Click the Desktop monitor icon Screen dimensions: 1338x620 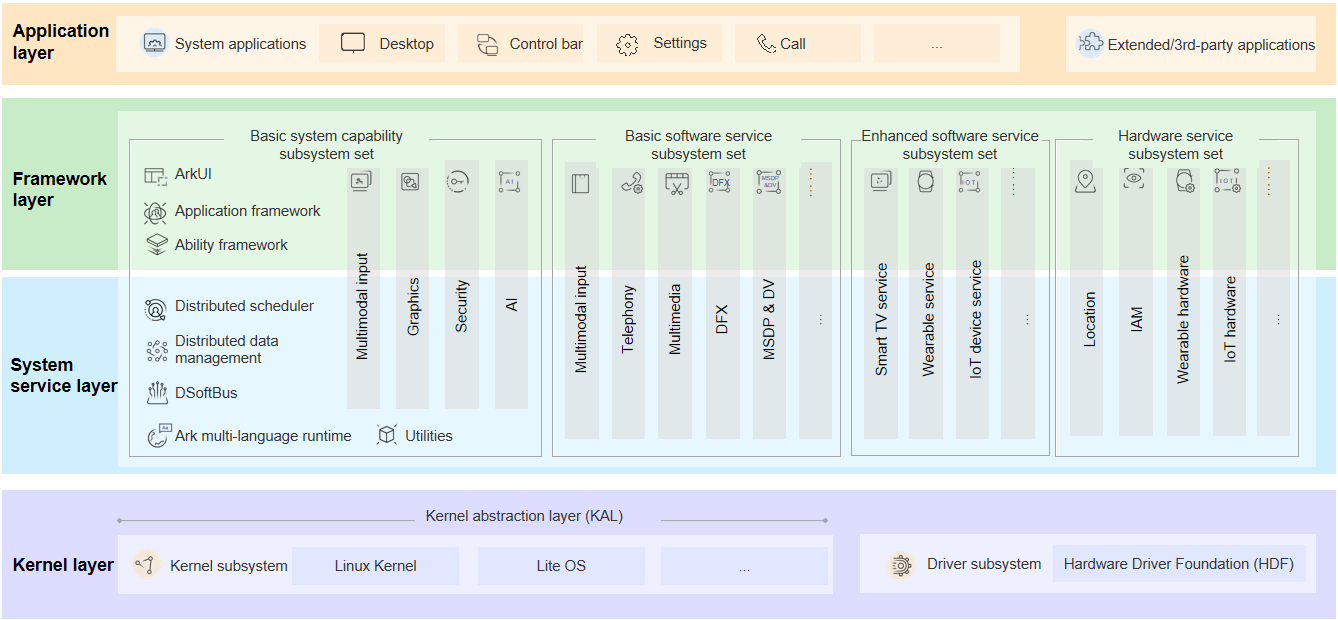coord(353,44)
